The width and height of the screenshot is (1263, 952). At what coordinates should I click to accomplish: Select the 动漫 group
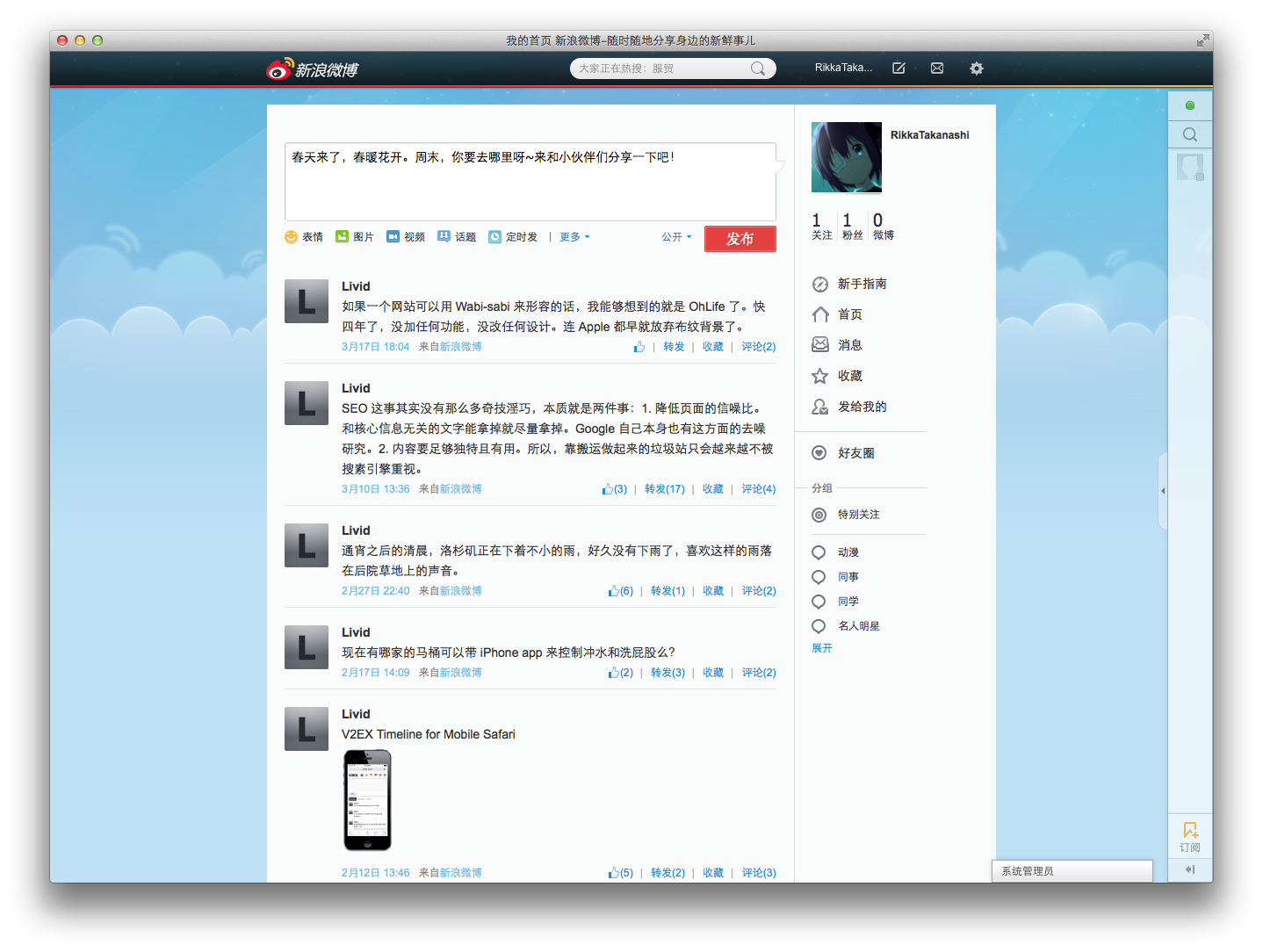[x=836, y=552]
